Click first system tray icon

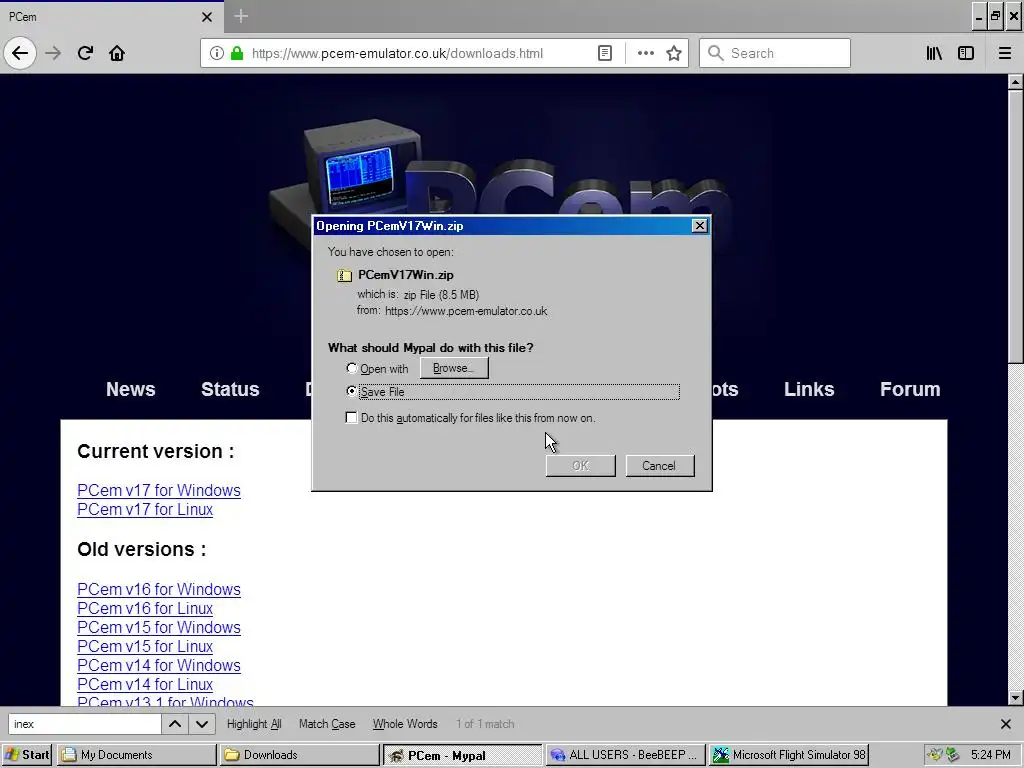coord(935,754)
